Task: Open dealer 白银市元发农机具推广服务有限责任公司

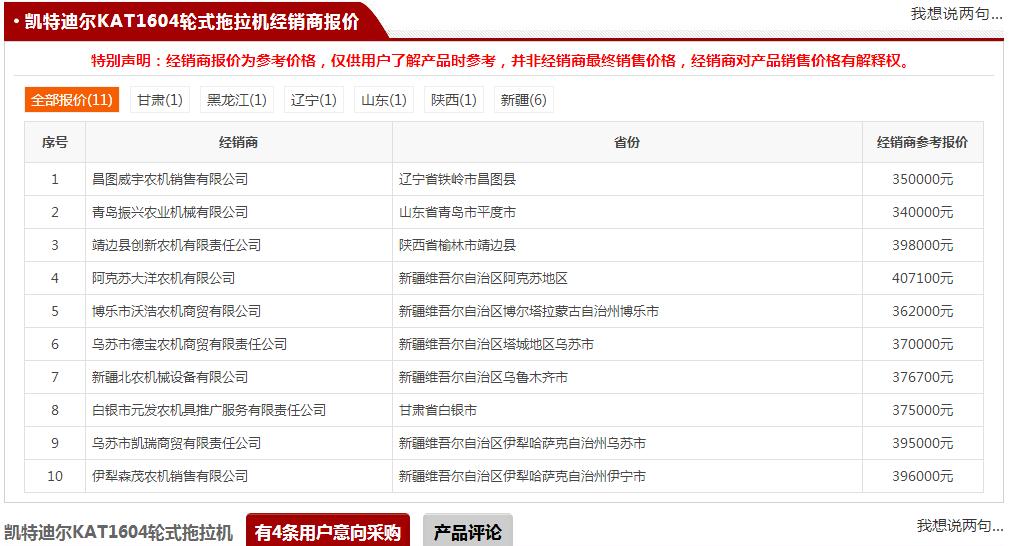Action: (209, 410)
